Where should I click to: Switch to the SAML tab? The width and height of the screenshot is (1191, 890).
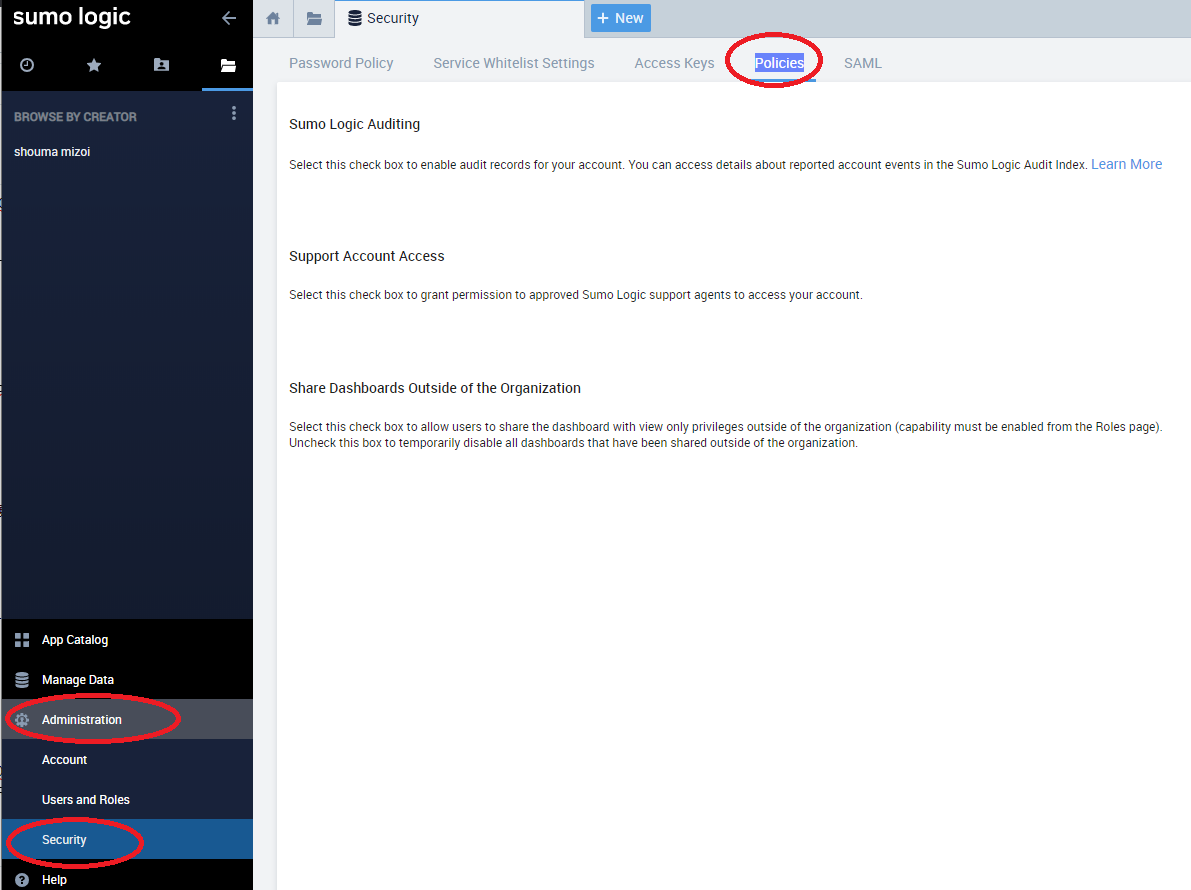coord(863,63)
